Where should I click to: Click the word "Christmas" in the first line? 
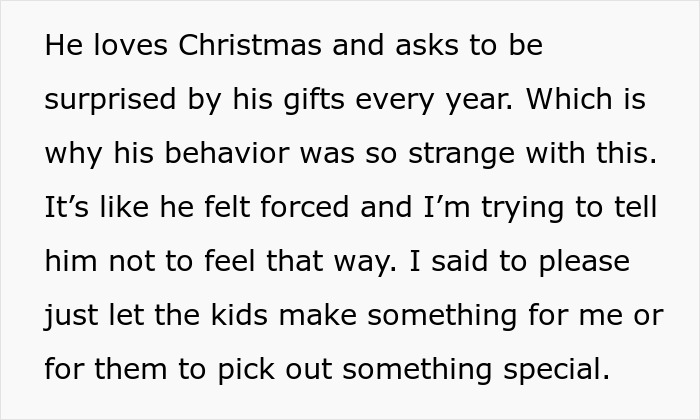(250, 45)
